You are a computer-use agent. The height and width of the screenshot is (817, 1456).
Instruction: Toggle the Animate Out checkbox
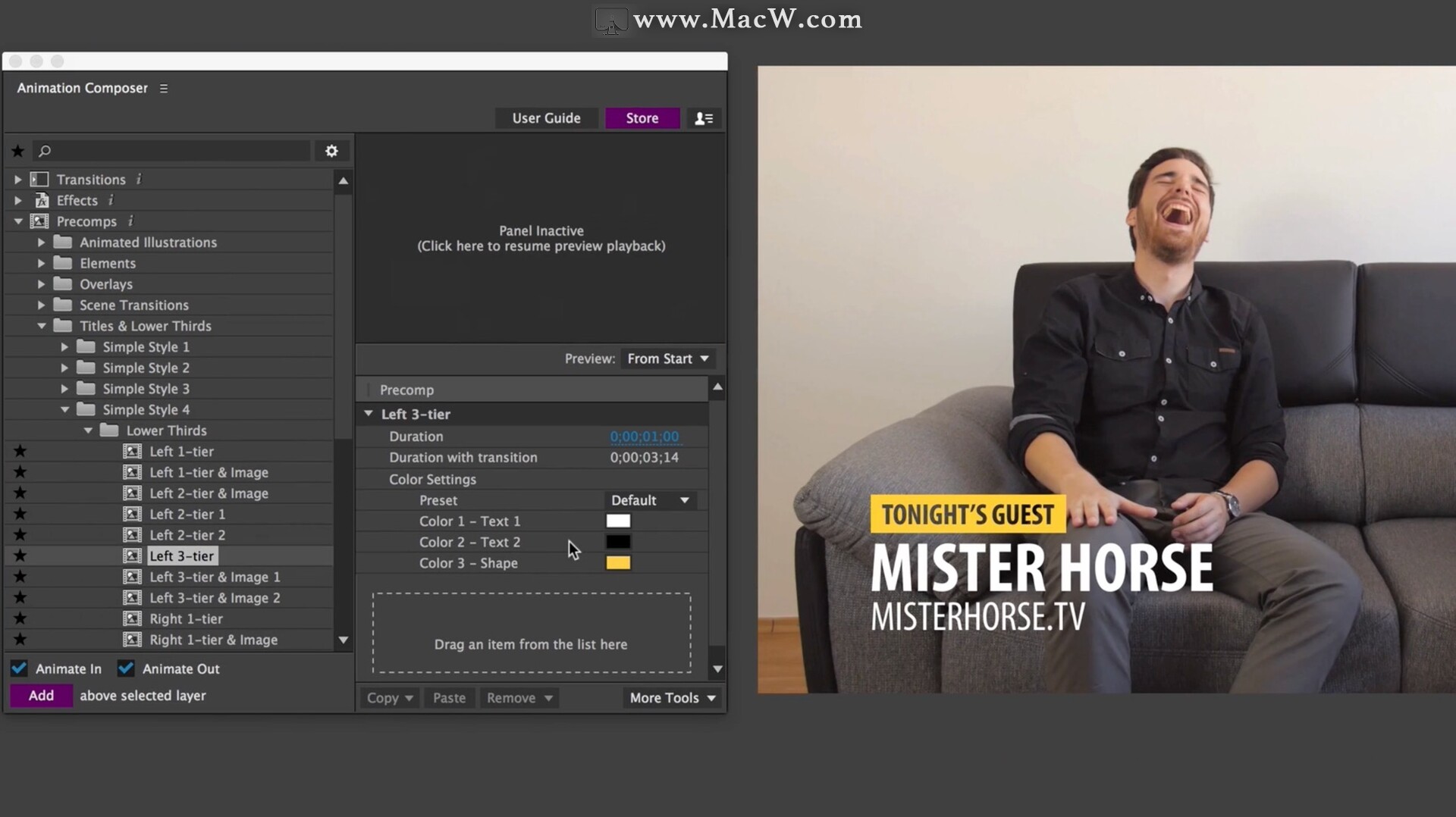click(126, 668)
